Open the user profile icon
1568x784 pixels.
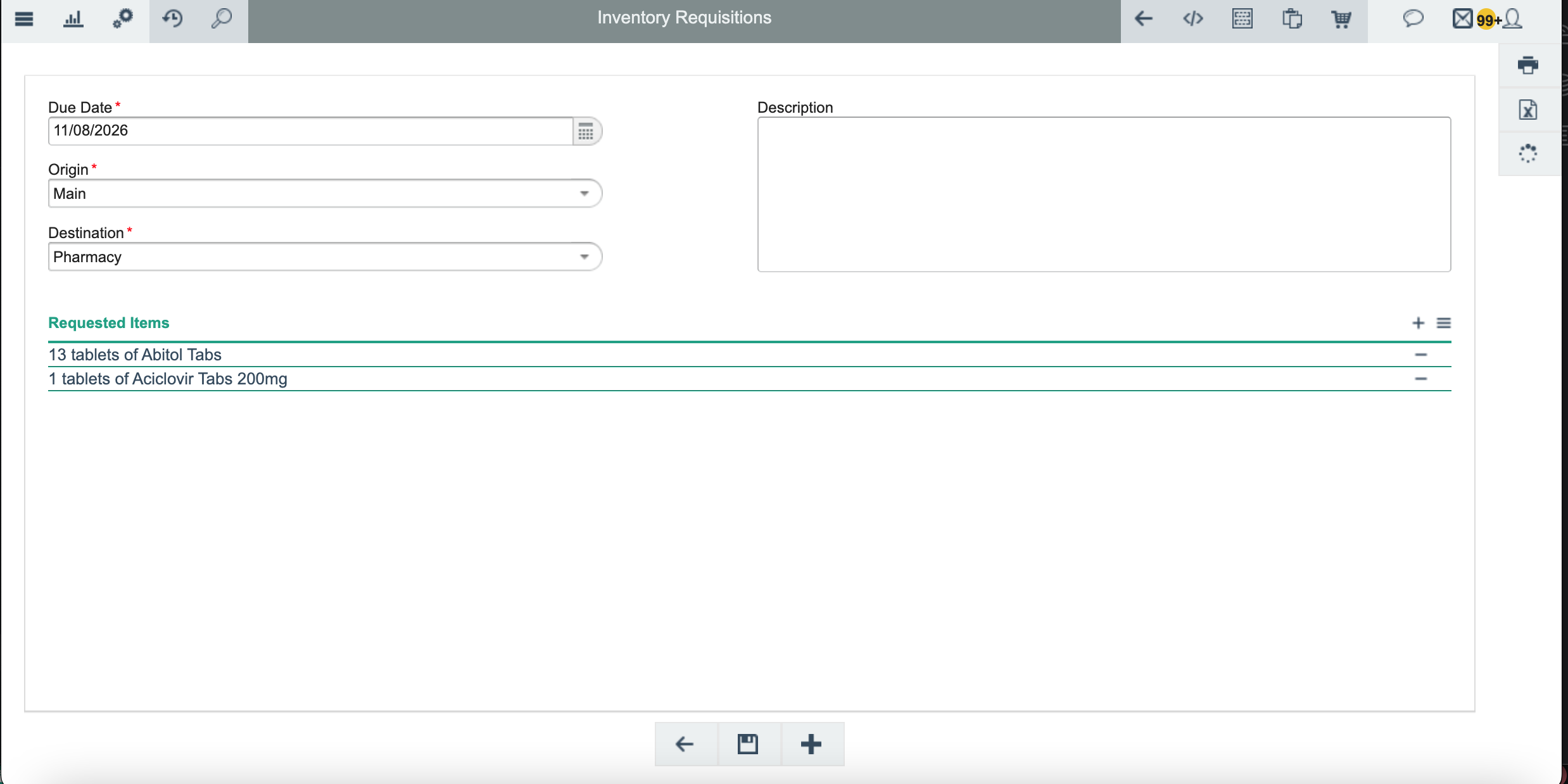[1512, 19]
